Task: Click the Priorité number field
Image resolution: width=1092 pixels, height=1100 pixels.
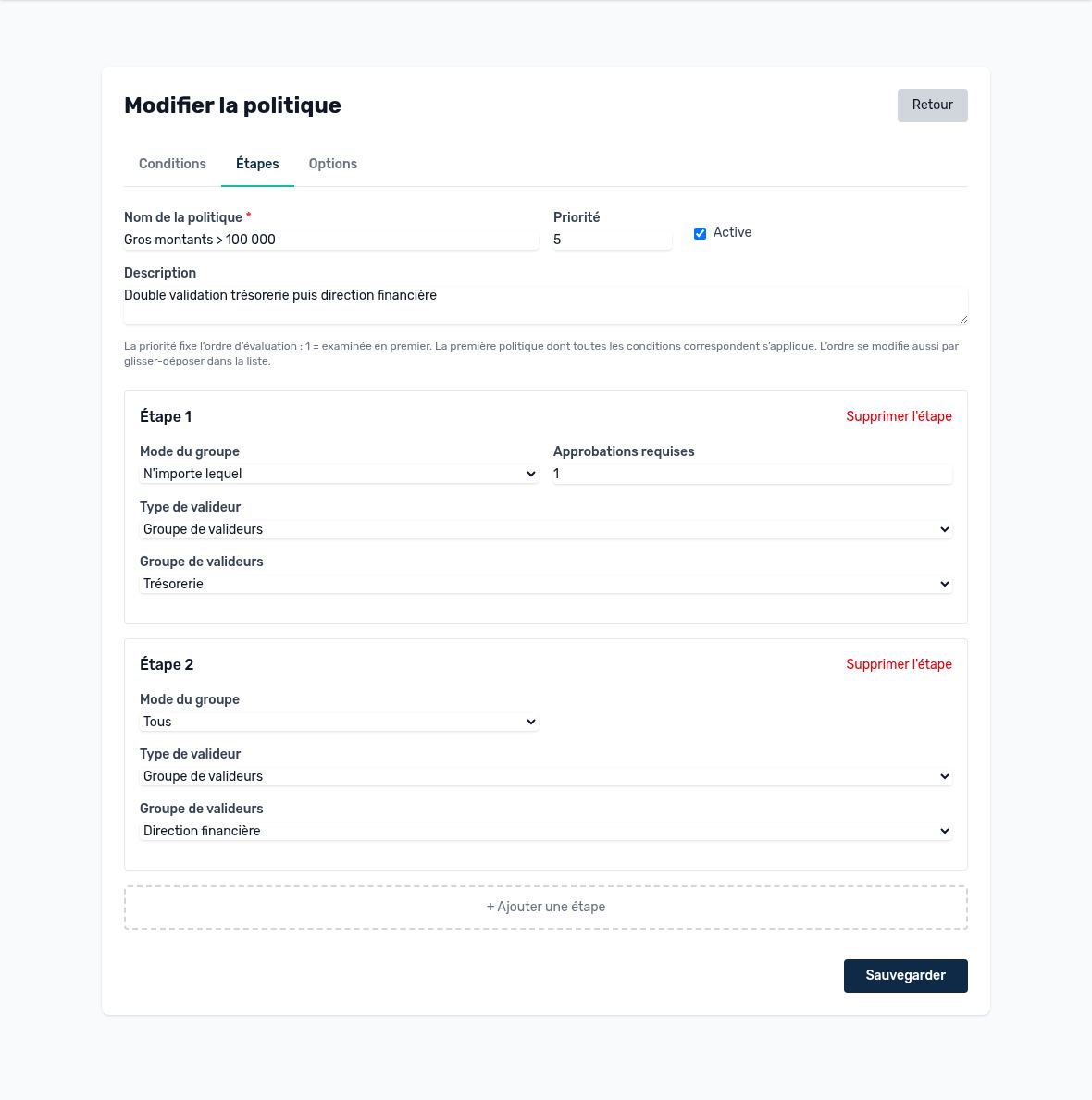Action: [x=612, y=240]
